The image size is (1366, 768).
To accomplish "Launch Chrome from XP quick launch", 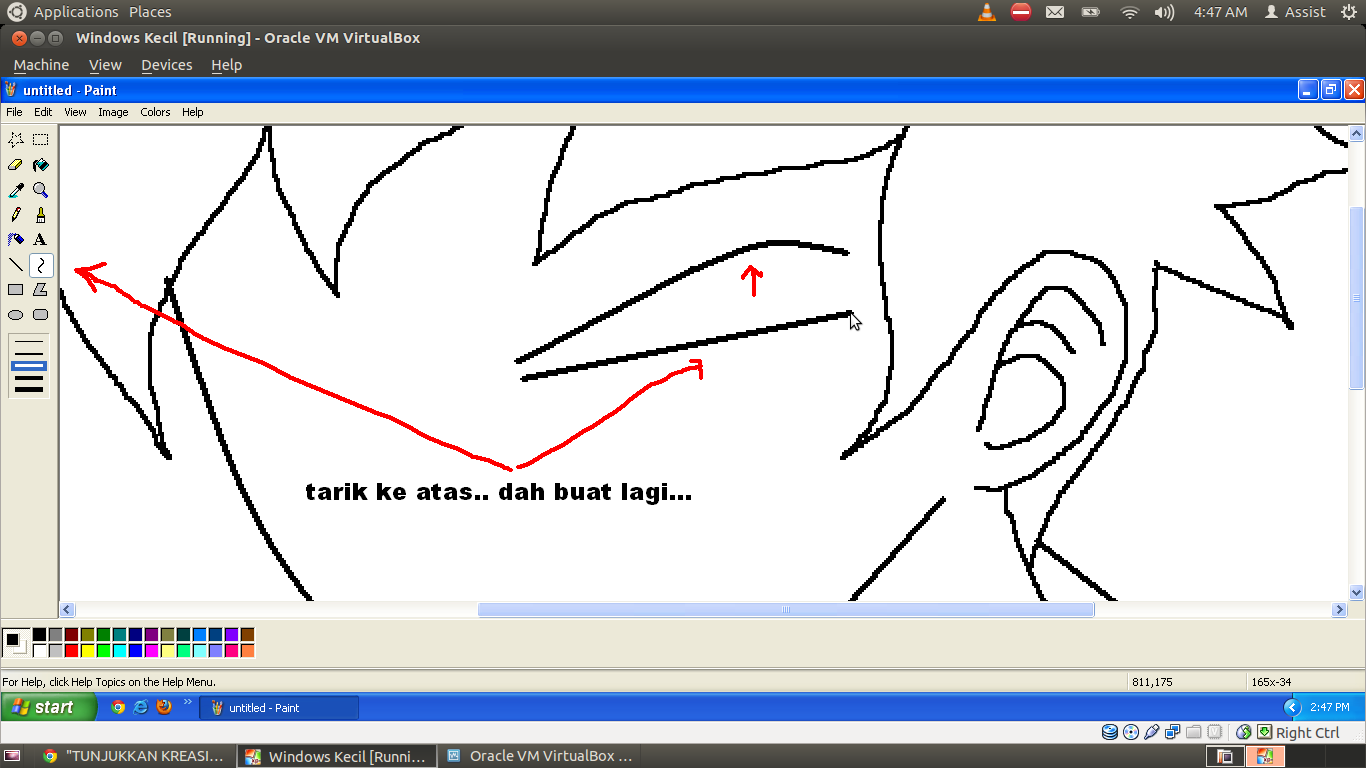I will 118,707.
